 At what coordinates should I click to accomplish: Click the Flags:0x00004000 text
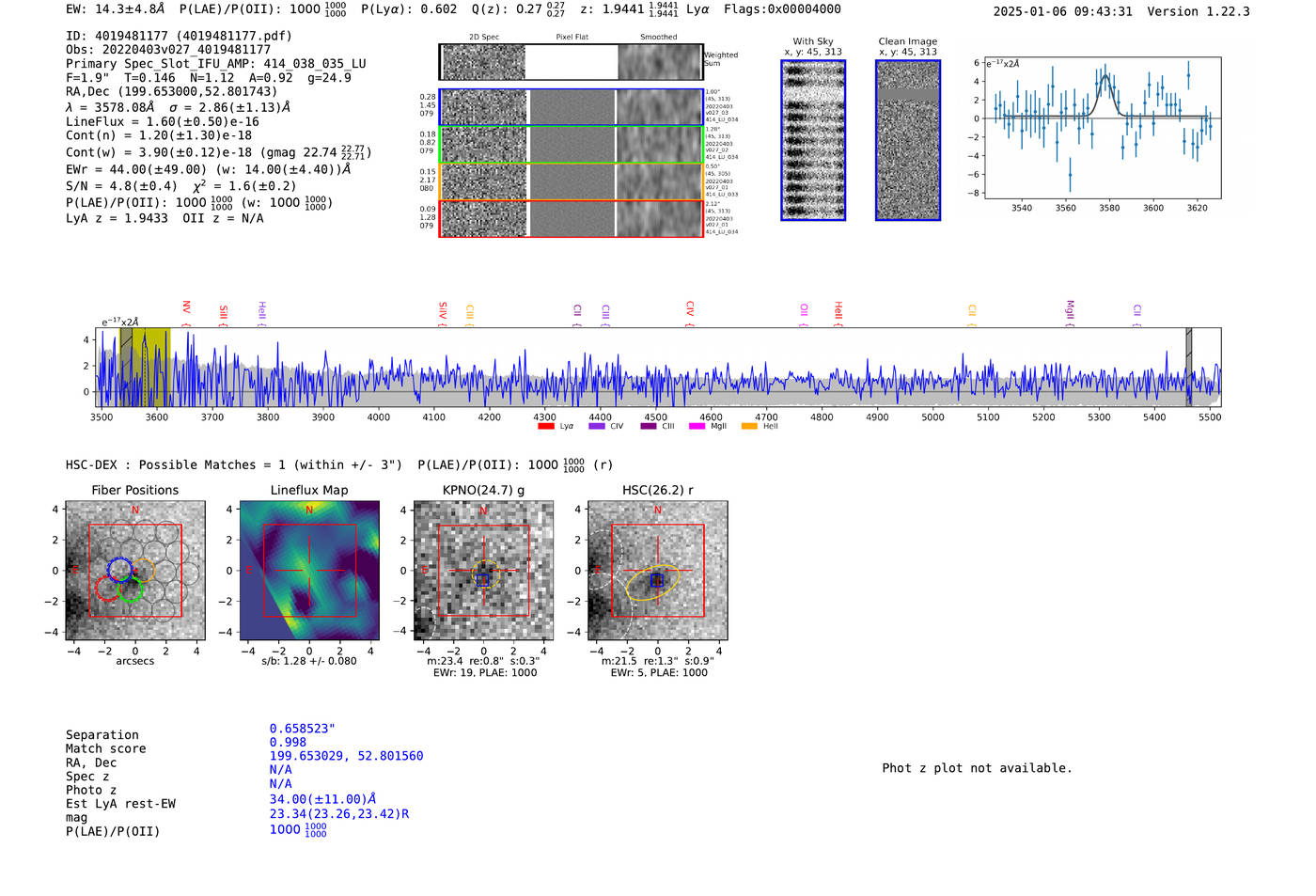pyautogui.click(x=782, y=8)
